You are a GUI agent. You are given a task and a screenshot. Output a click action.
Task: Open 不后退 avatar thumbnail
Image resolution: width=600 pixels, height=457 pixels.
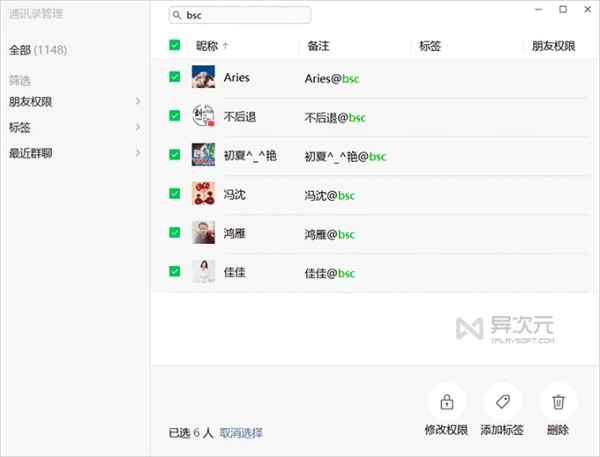pos(203,116)
